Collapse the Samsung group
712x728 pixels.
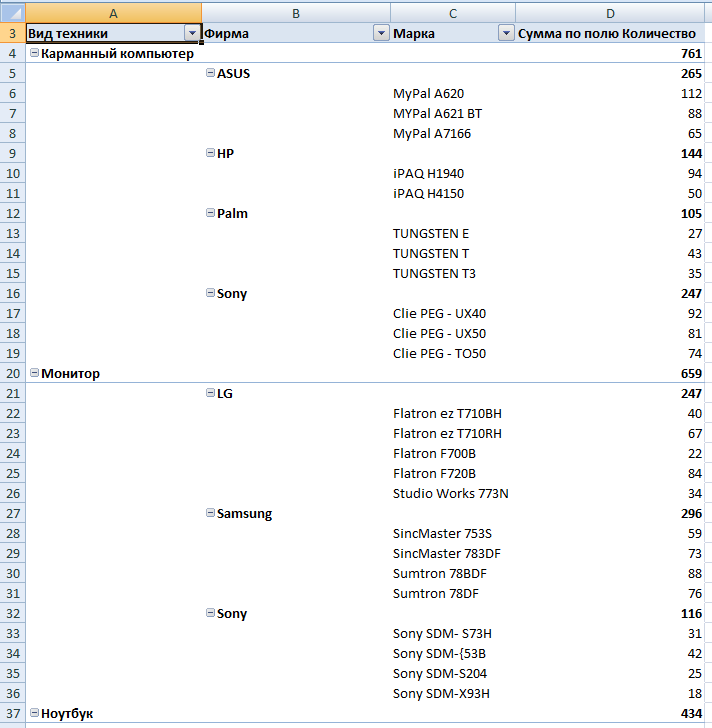(210, 513)
